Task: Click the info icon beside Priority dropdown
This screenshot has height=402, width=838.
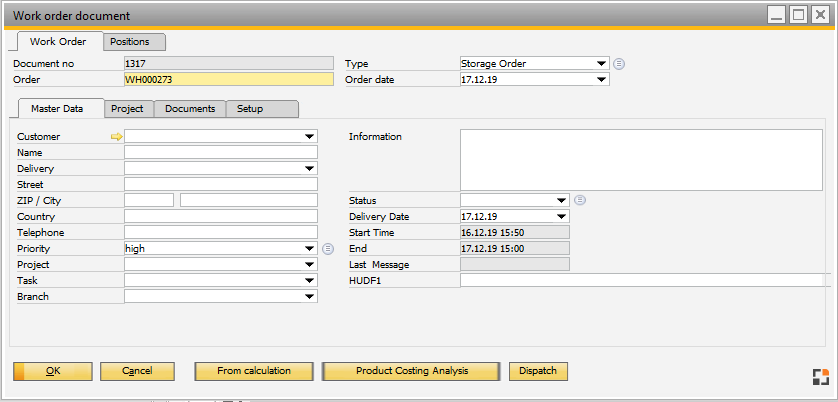Action: pos(328,248)
